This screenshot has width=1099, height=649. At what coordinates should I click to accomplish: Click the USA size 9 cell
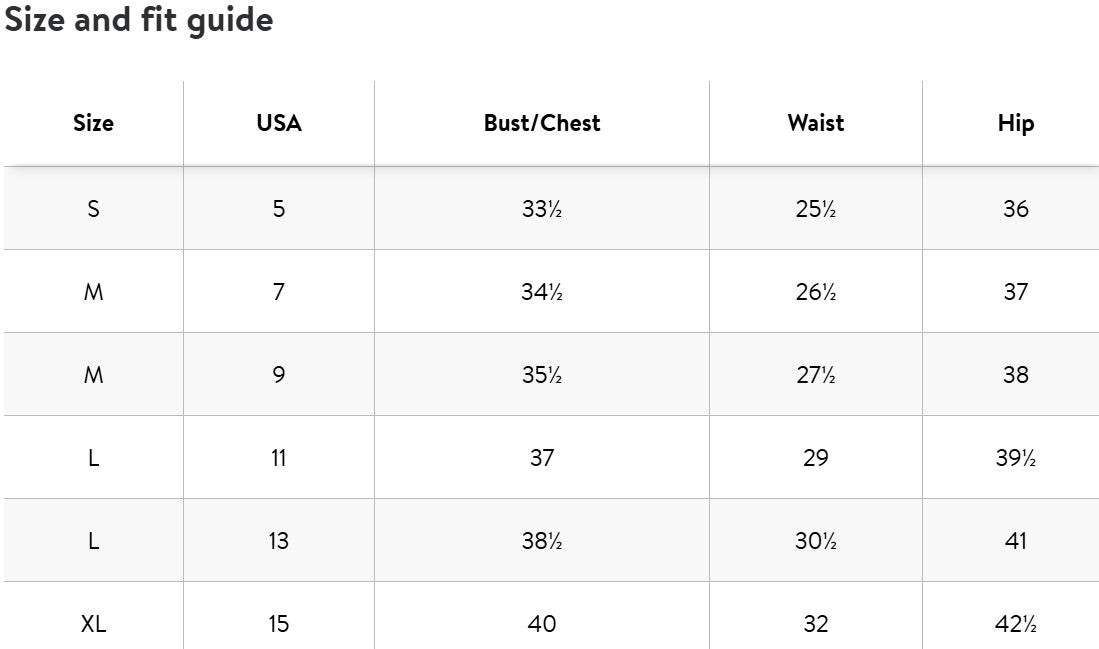[x=278, y=375]
